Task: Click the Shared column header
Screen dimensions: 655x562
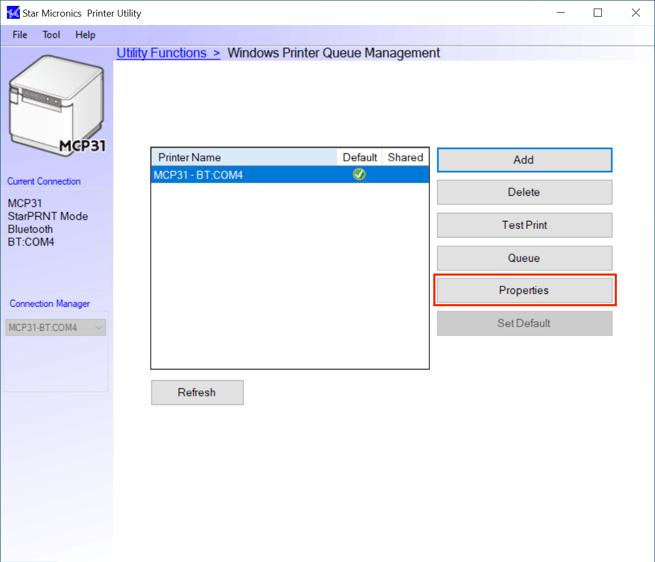Action: tap(405, 157)
